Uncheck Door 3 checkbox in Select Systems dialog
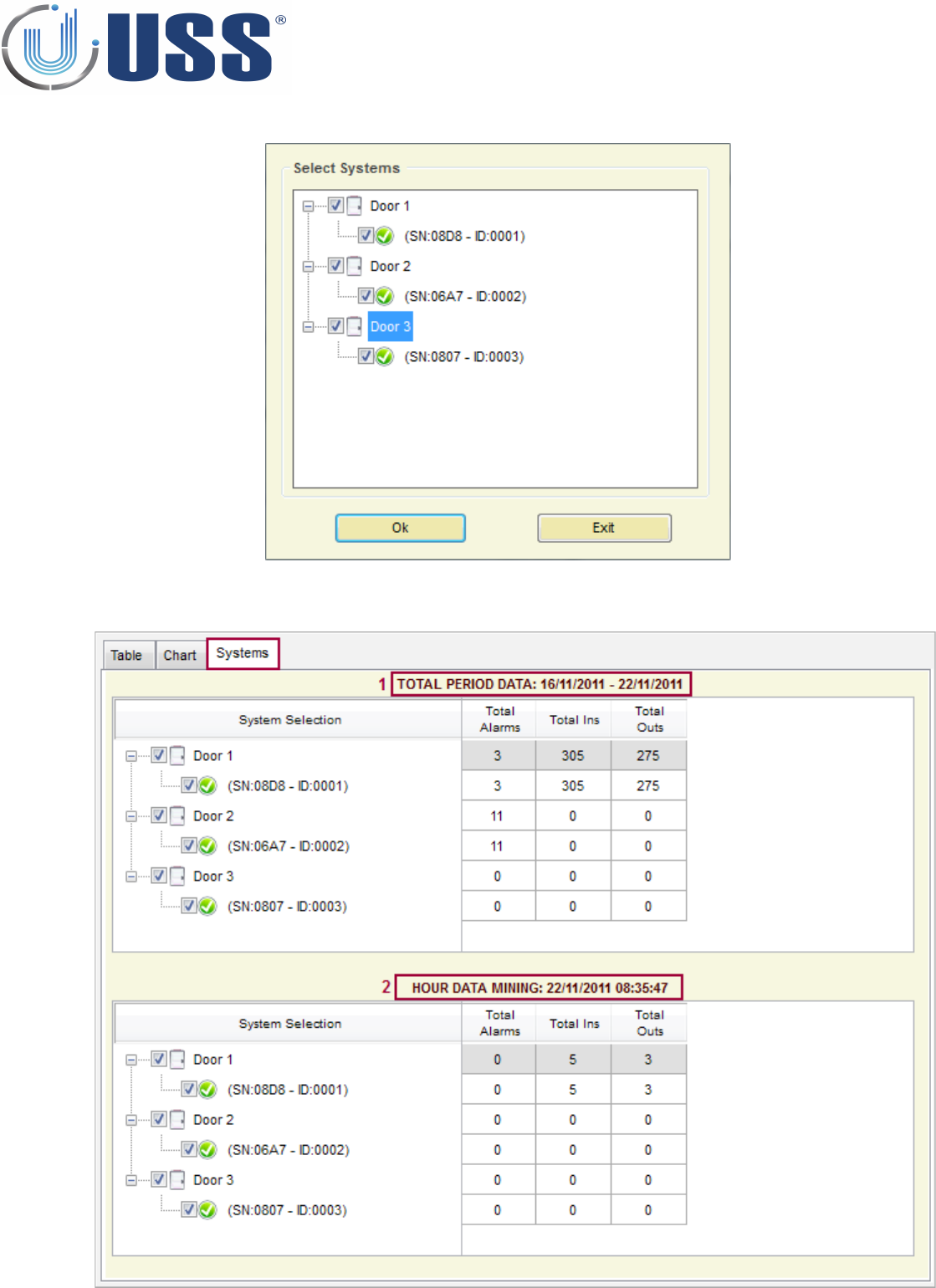Screen dimensions: 936x1288 point(335,326)
